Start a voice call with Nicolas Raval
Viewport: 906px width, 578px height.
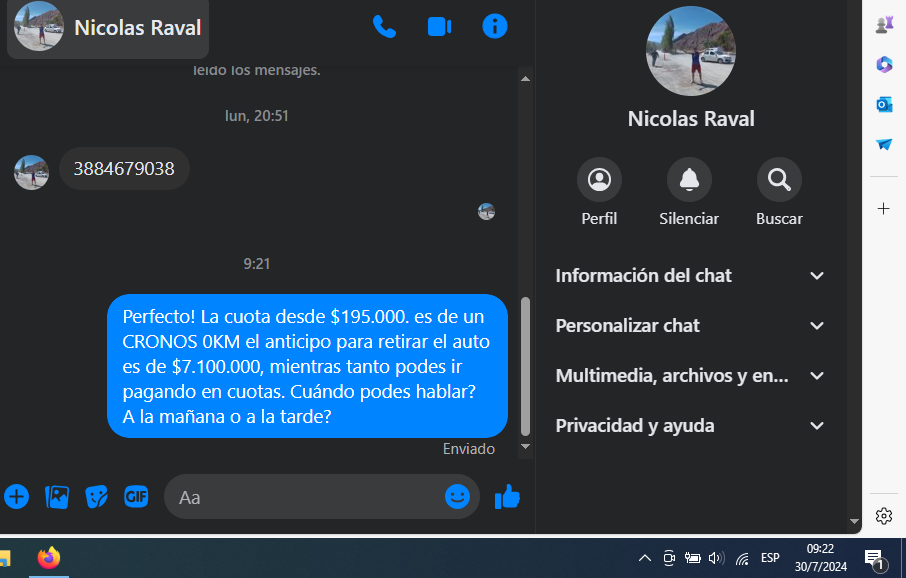coord(384,27)
